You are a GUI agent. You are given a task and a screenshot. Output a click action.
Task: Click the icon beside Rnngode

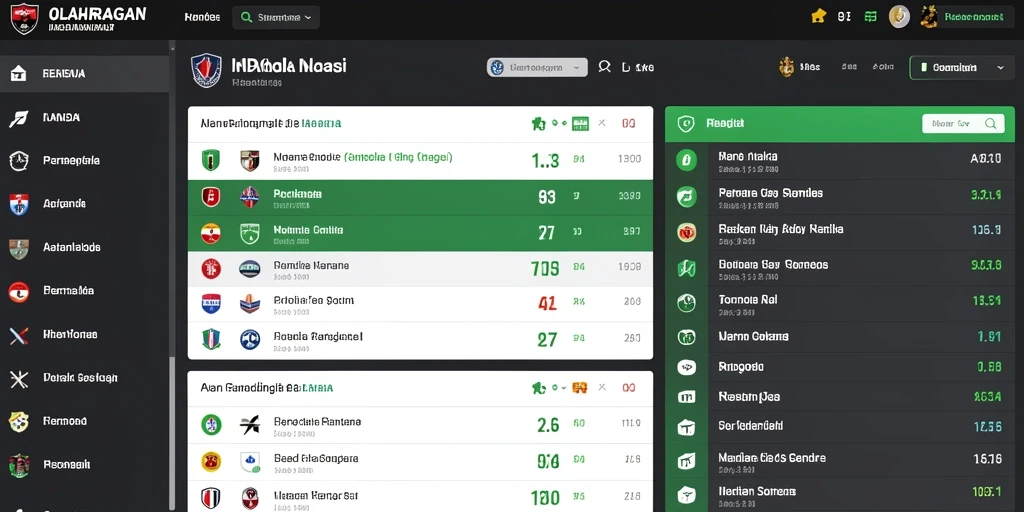pyautogui.click(x=686, y=367)
